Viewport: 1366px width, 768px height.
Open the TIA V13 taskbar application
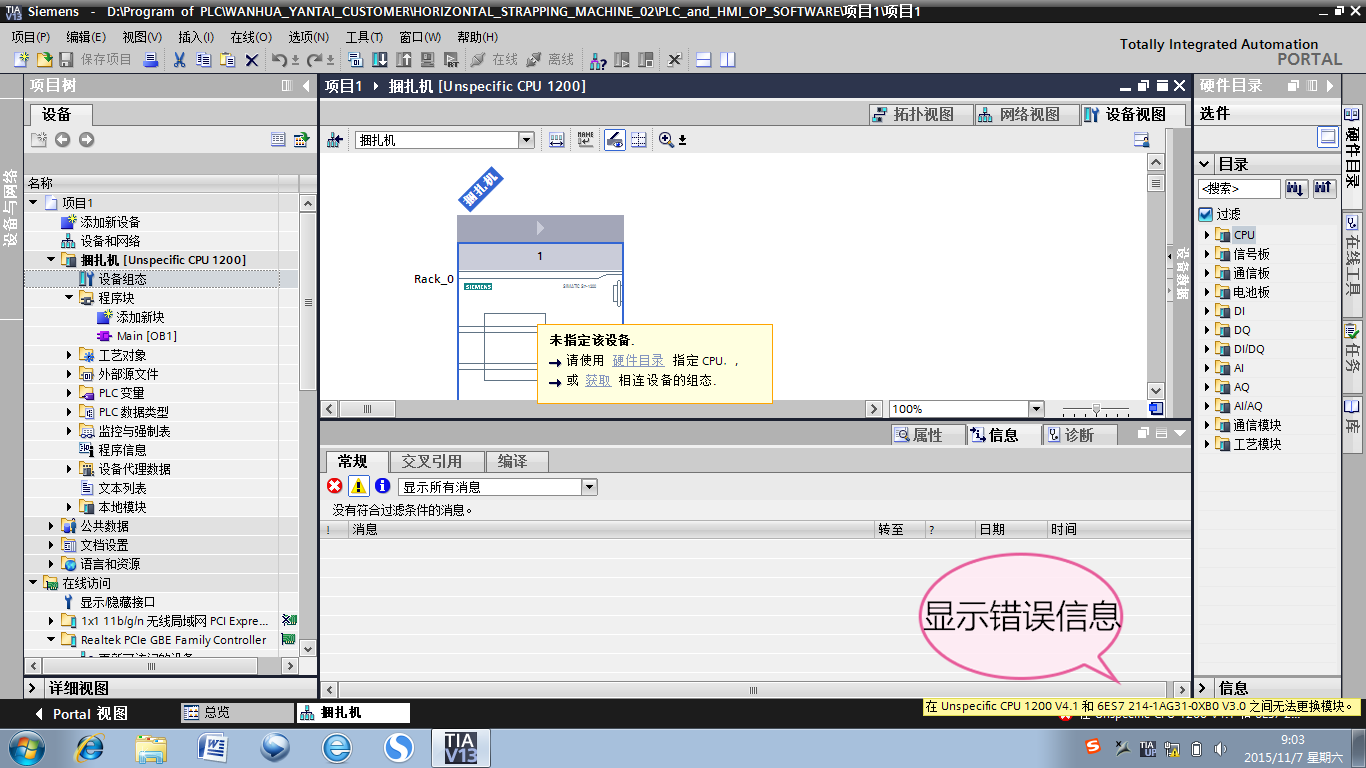461,748
